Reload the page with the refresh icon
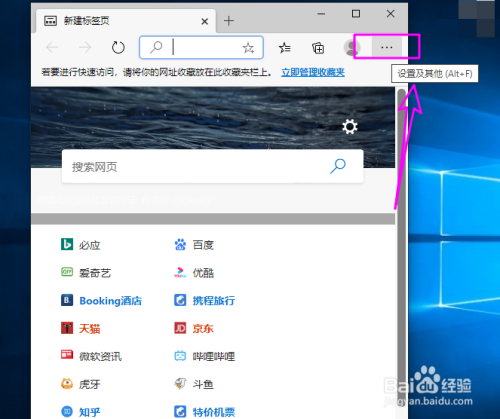Screen dimensions: 500x419 (x=118, y=47)
